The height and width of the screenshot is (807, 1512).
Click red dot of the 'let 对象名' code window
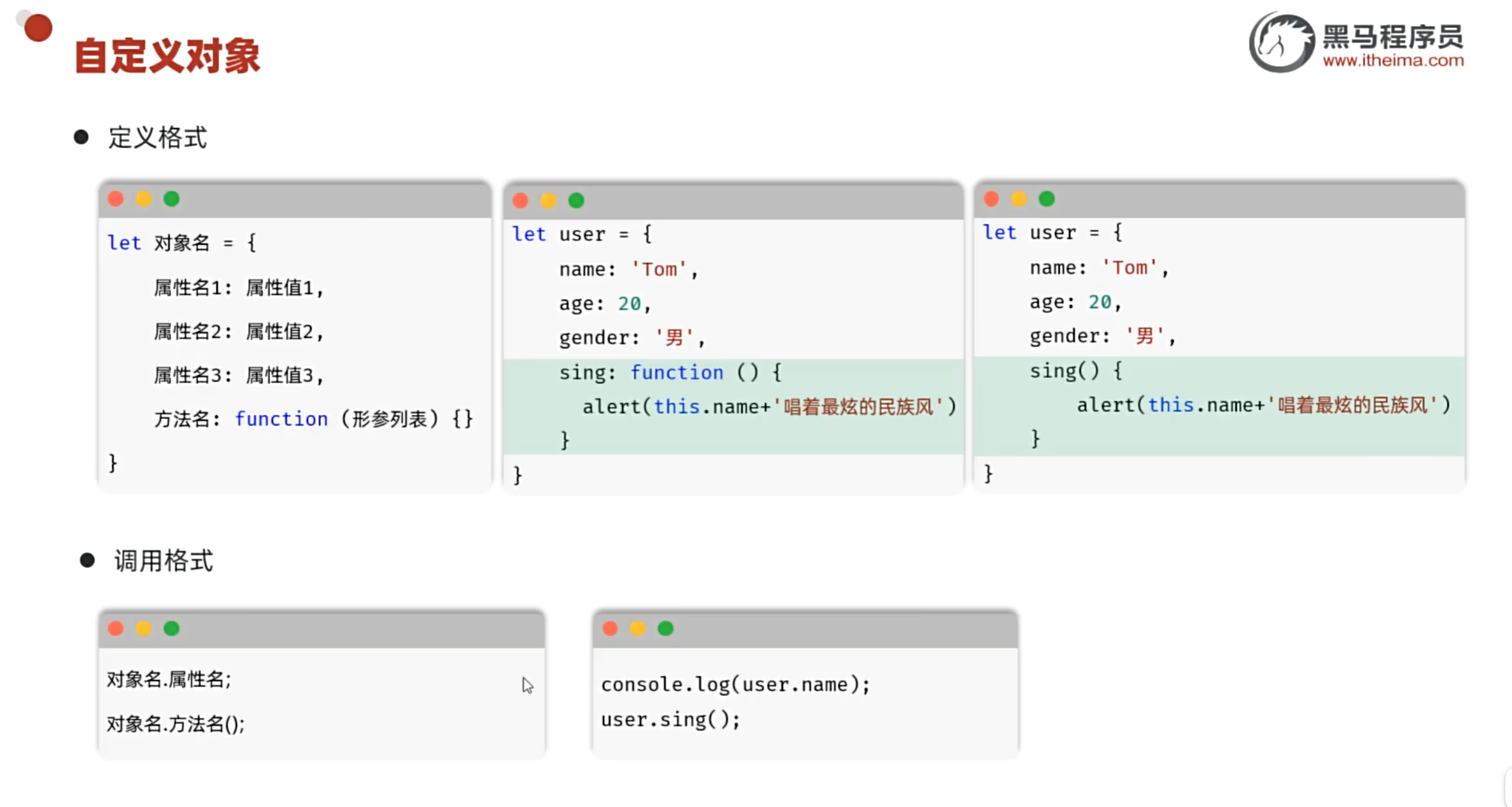(115, 199)
